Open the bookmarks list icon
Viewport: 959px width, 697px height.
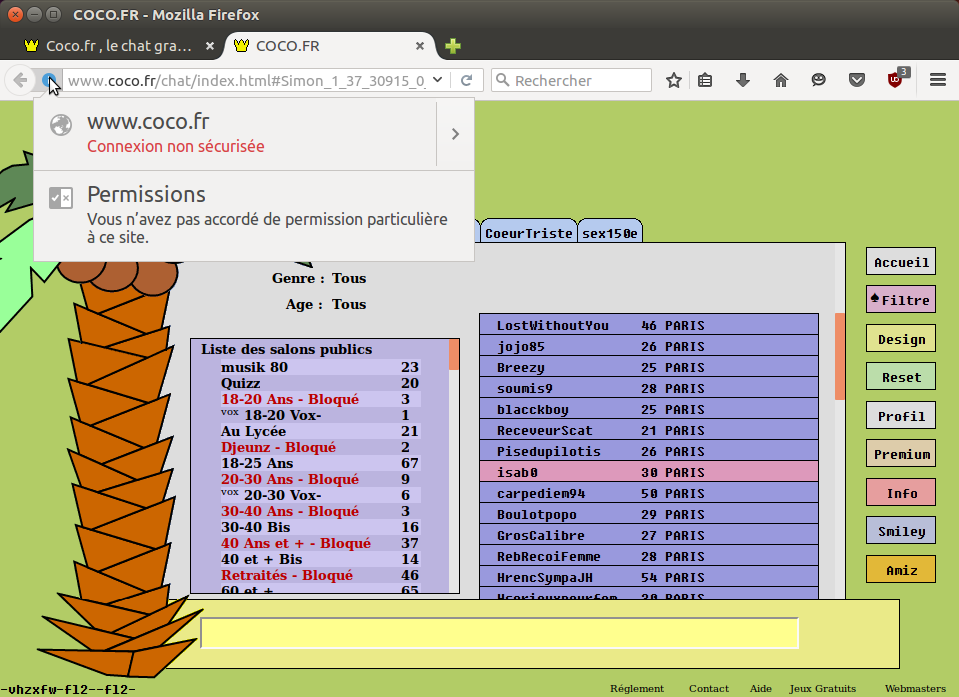[x=705, y=80]
